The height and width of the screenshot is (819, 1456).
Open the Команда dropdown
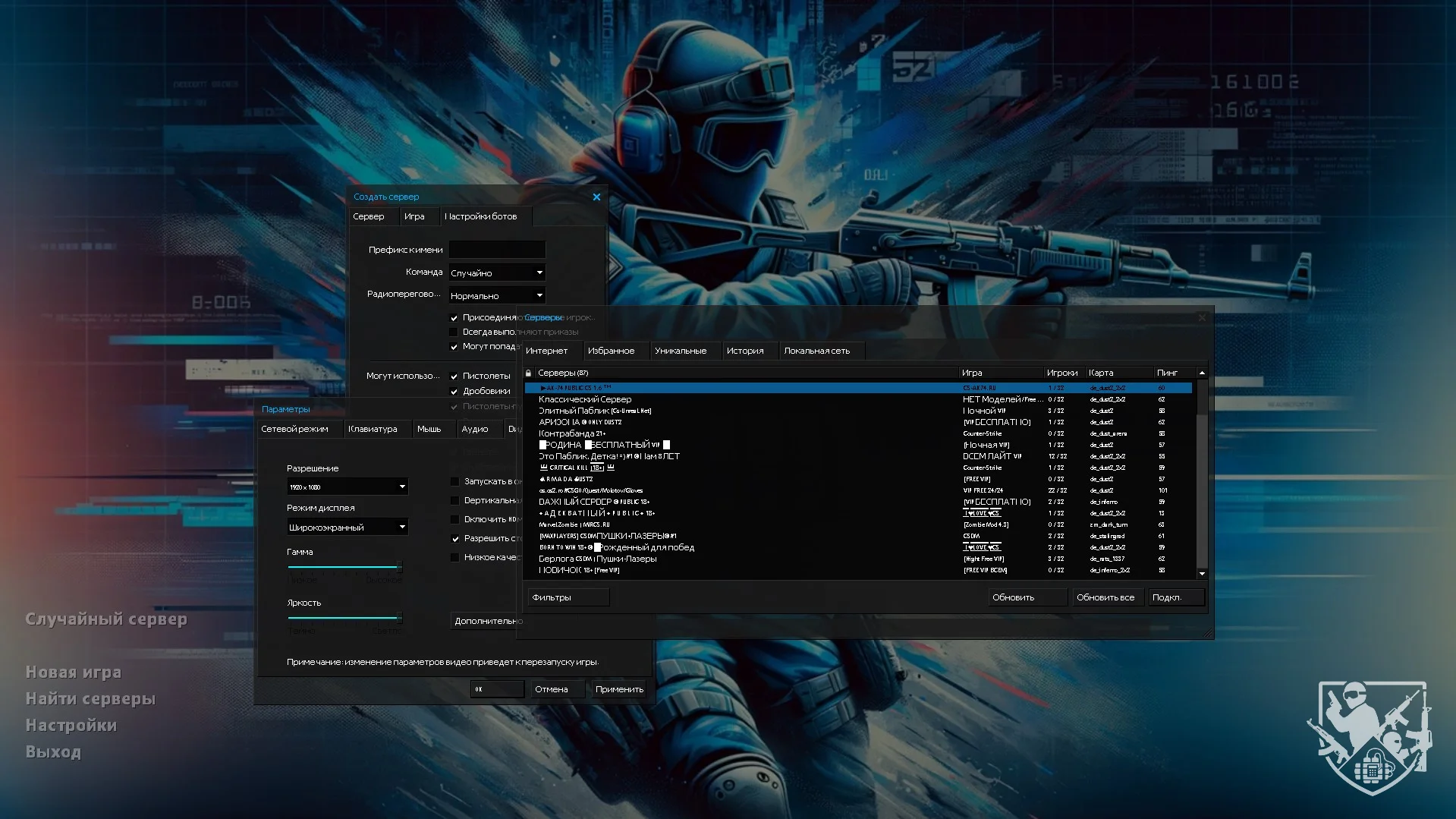tap(497, 272)
